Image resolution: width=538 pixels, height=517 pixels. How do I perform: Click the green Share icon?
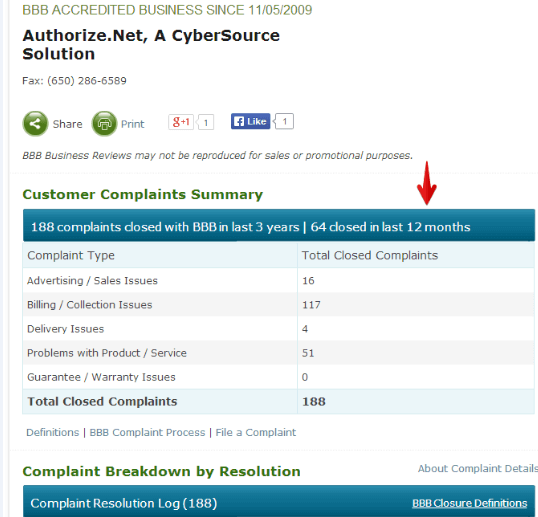click(x=35, y=124)
